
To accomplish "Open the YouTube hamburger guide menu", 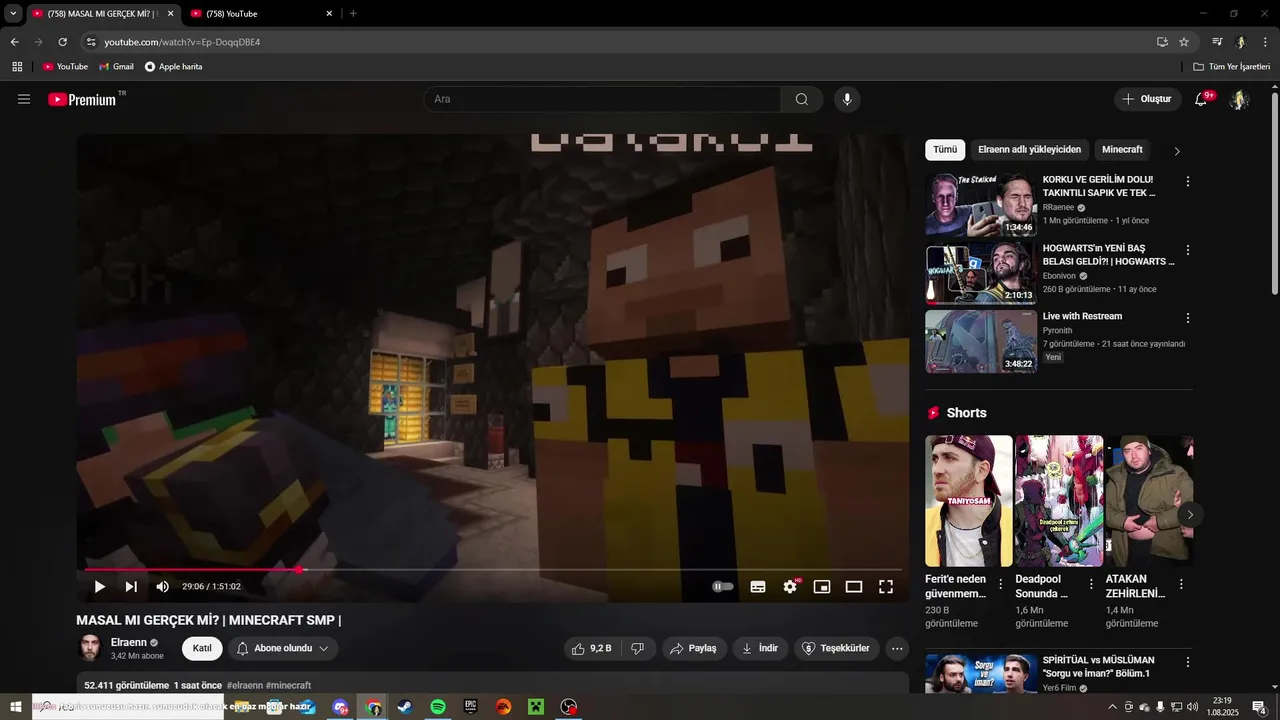I will pyautogui.click(x=24, y=99).
